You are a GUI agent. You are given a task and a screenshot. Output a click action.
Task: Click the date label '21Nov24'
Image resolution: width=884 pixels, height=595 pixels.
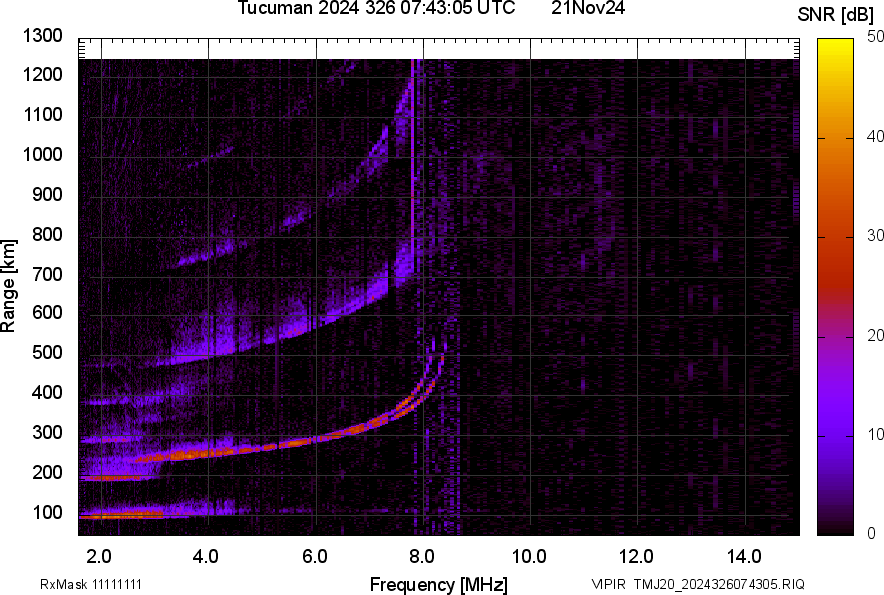click(x=588, y=8)
